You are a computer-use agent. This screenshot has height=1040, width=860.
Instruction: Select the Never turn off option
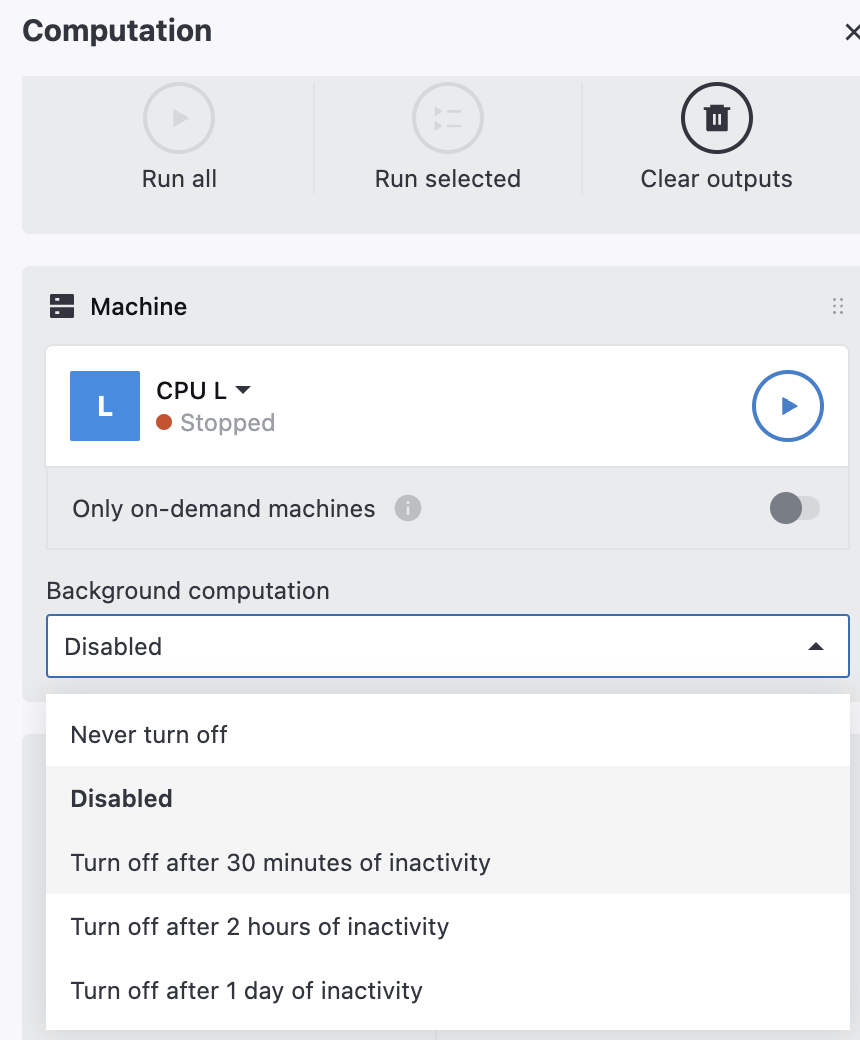pos(148,734)
